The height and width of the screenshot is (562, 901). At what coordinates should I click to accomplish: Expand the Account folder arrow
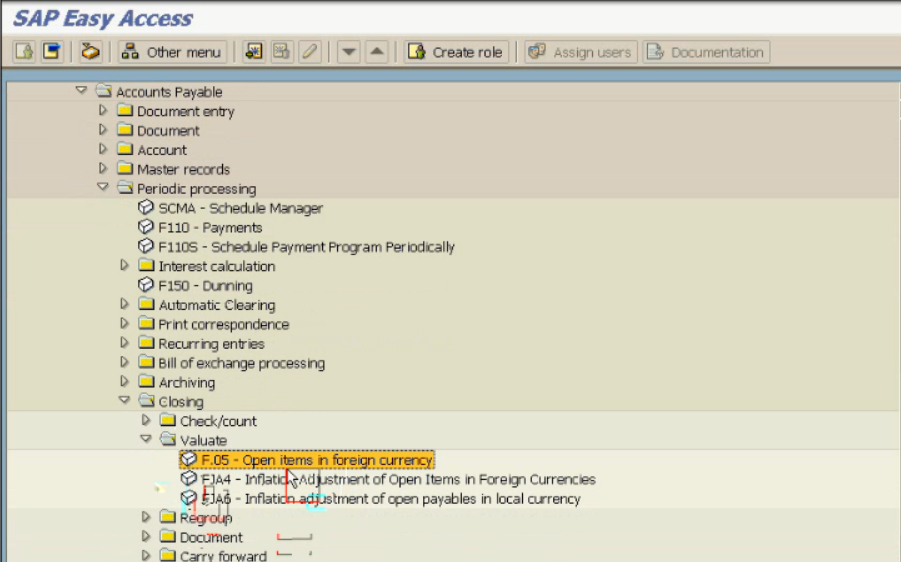(x=103, y=149)
